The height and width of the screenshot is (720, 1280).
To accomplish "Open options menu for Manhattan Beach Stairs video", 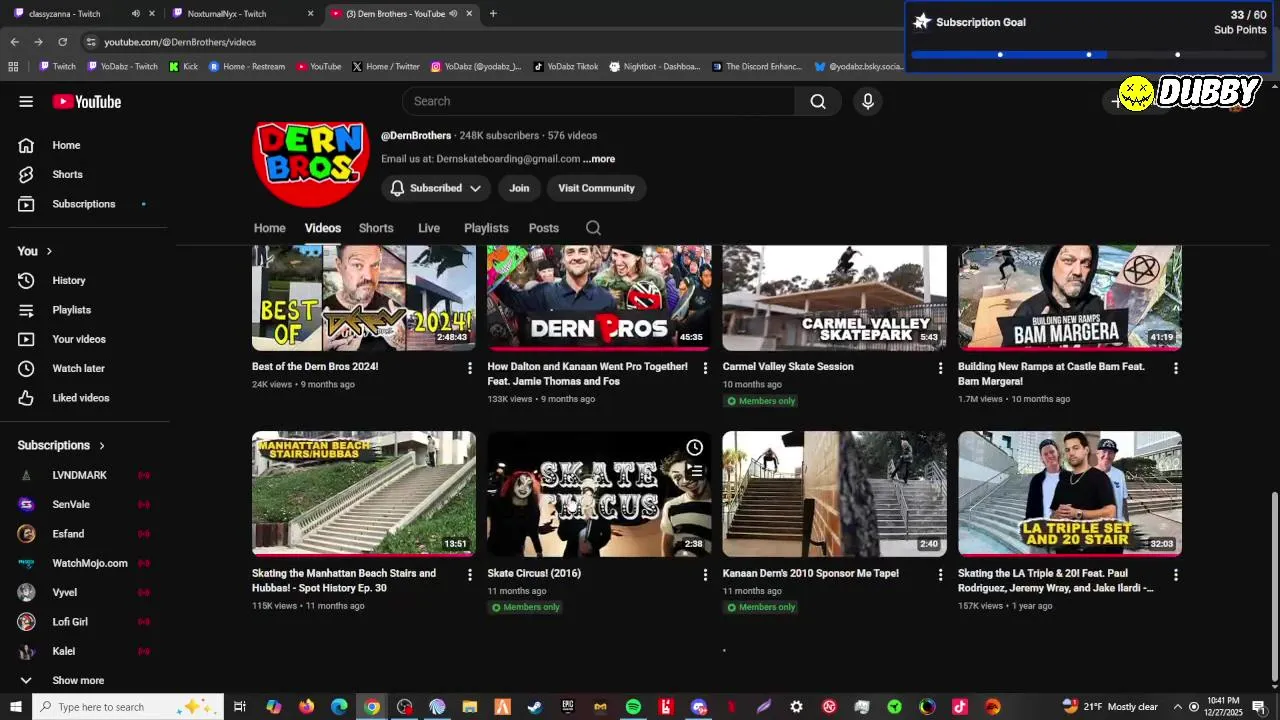I will pyautogui.click(x=470, y=575).
